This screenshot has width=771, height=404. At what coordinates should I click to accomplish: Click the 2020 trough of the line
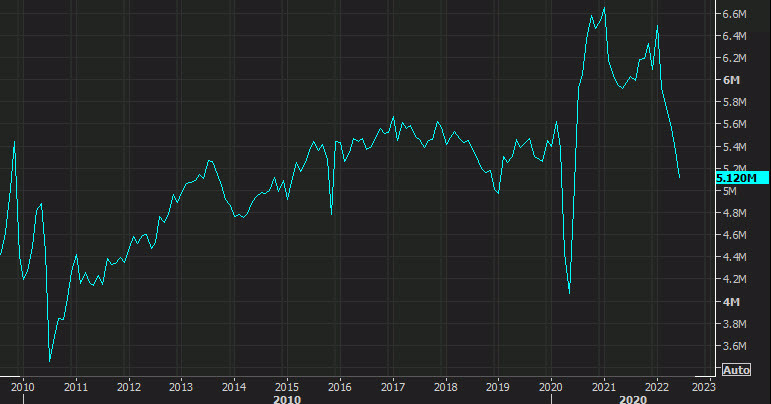(x=569, y=293)
